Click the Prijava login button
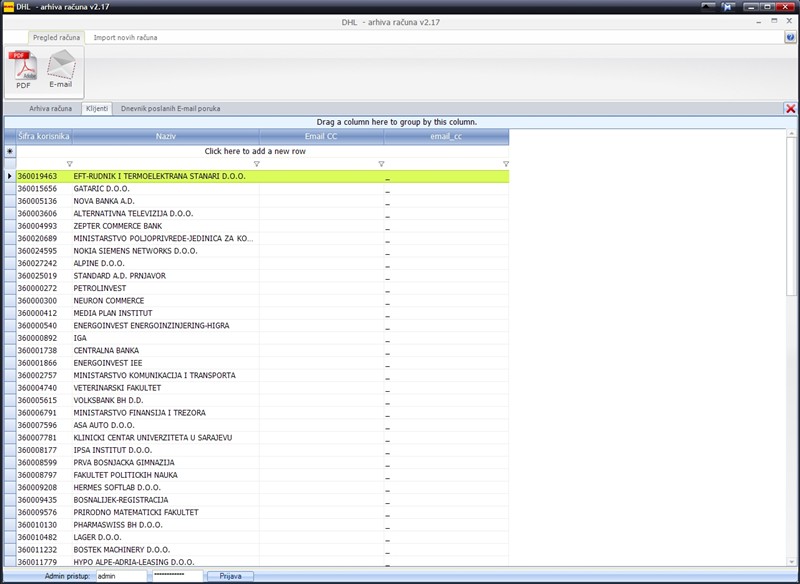800x584 pixels. tap(231, 576)
